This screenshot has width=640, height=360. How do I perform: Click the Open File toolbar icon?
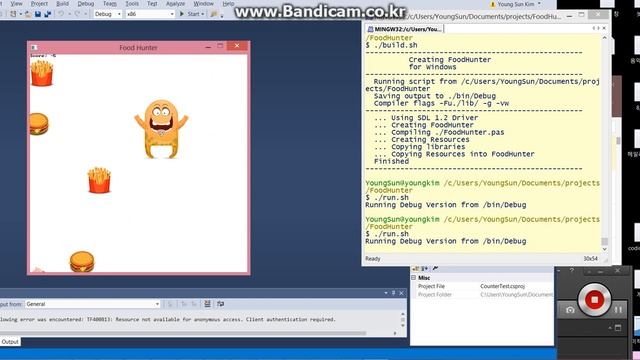click(x=28, y=14)
